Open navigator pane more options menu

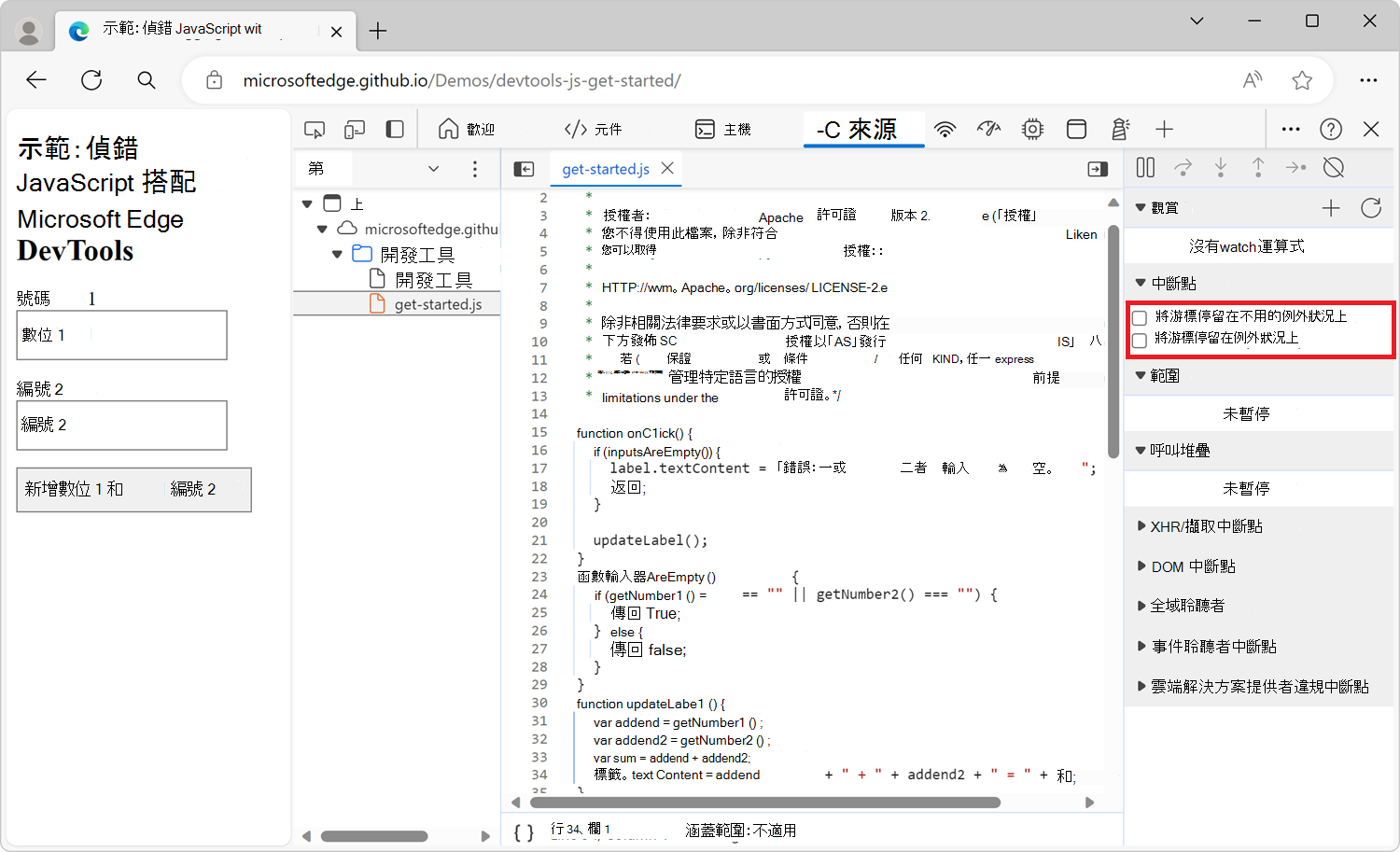pos(475,169)
